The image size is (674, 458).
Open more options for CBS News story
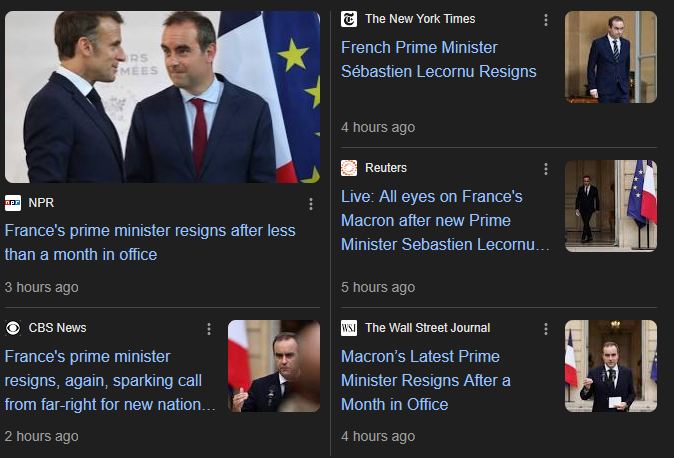[x=209, y=329]
